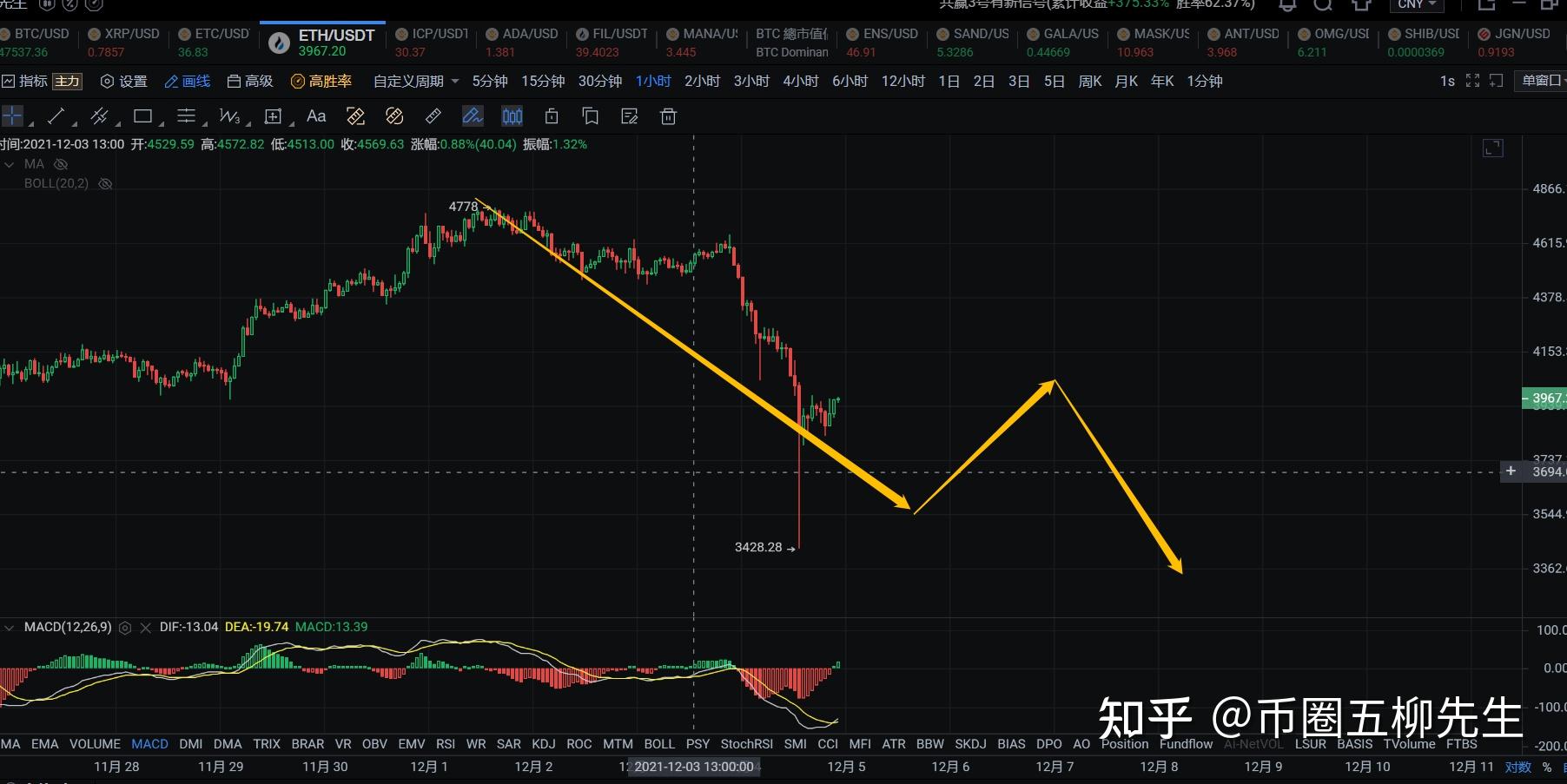Switch lower indicator to Fundflow
The height and width of the screenshot is (784, 1567).
[x=1186, y=744]
